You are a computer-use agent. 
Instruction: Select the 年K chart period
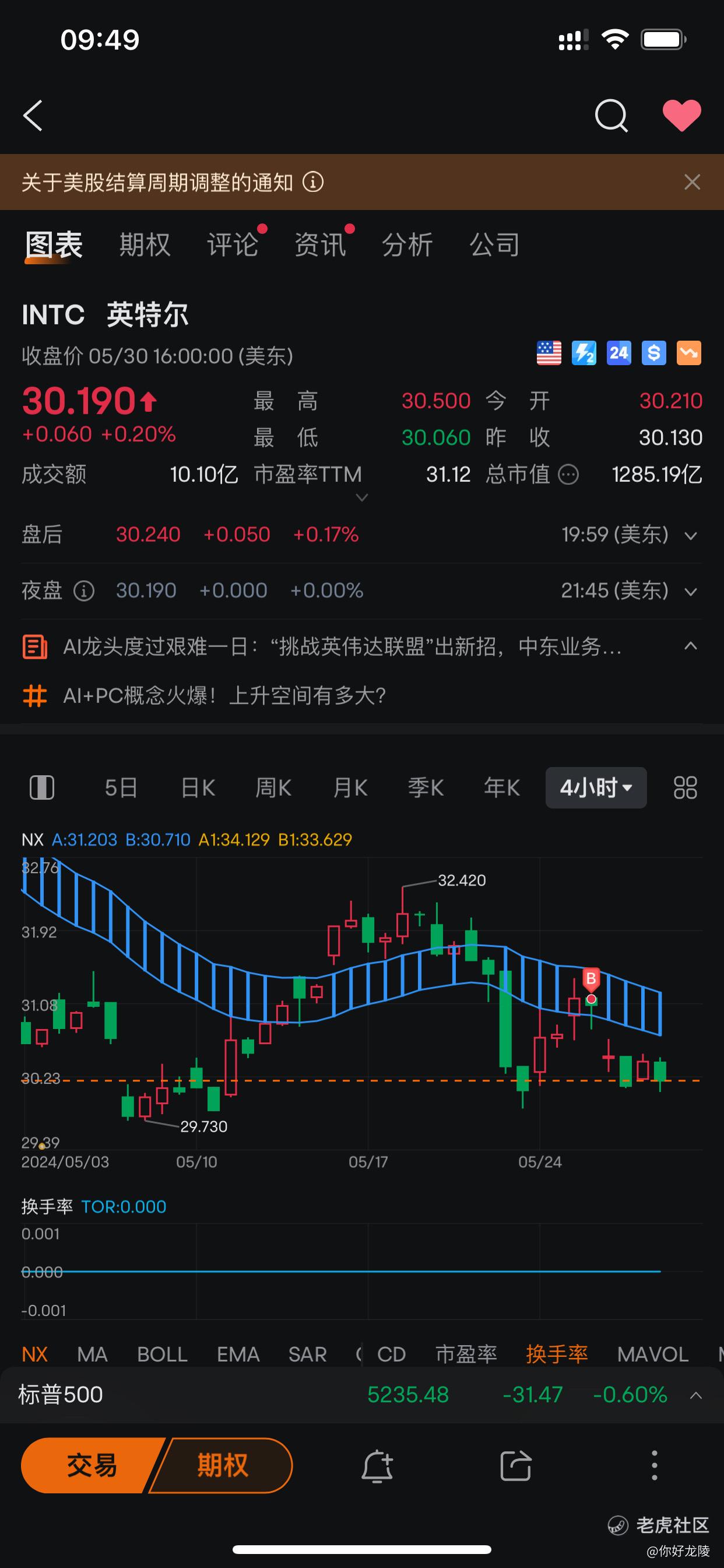click(x=502, y=787)
